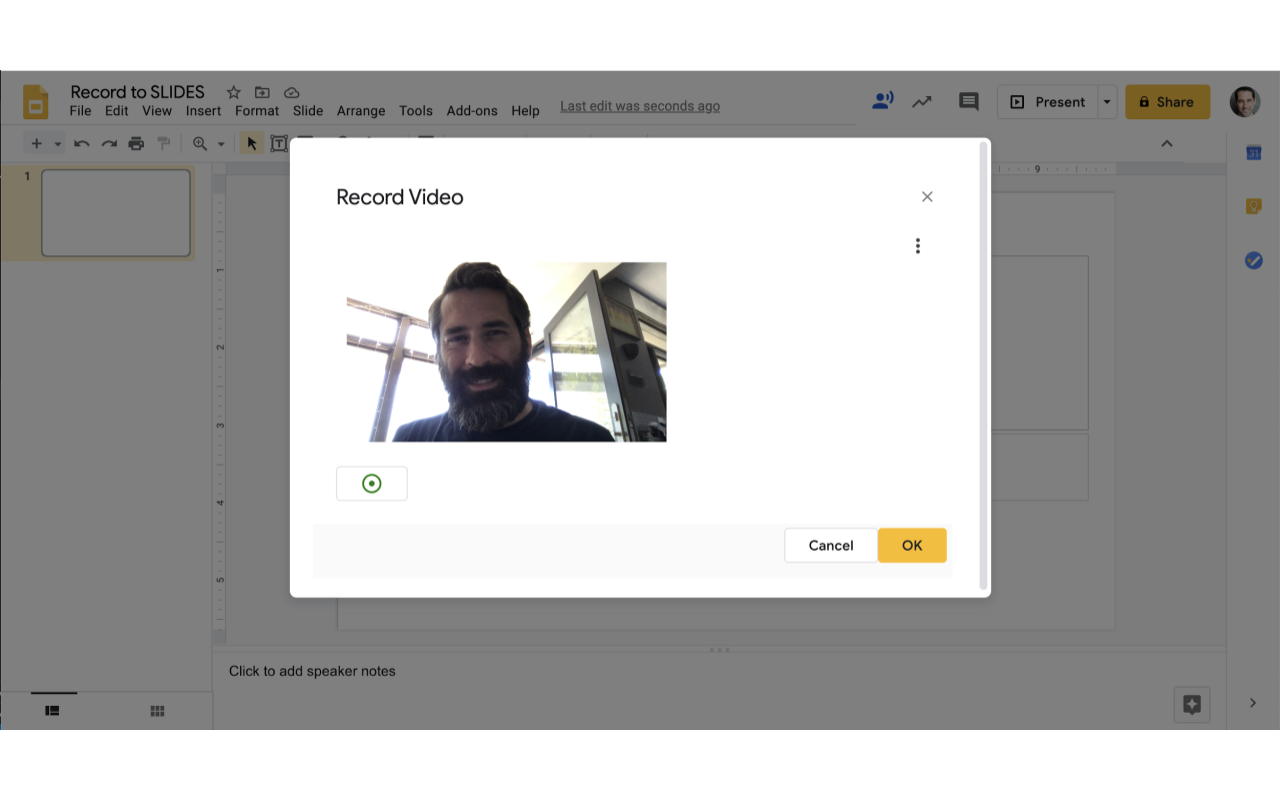This screenshot has height=800, width=1280.
Task: Open the activity dashboard trend icon
Action: coord(922,101)
